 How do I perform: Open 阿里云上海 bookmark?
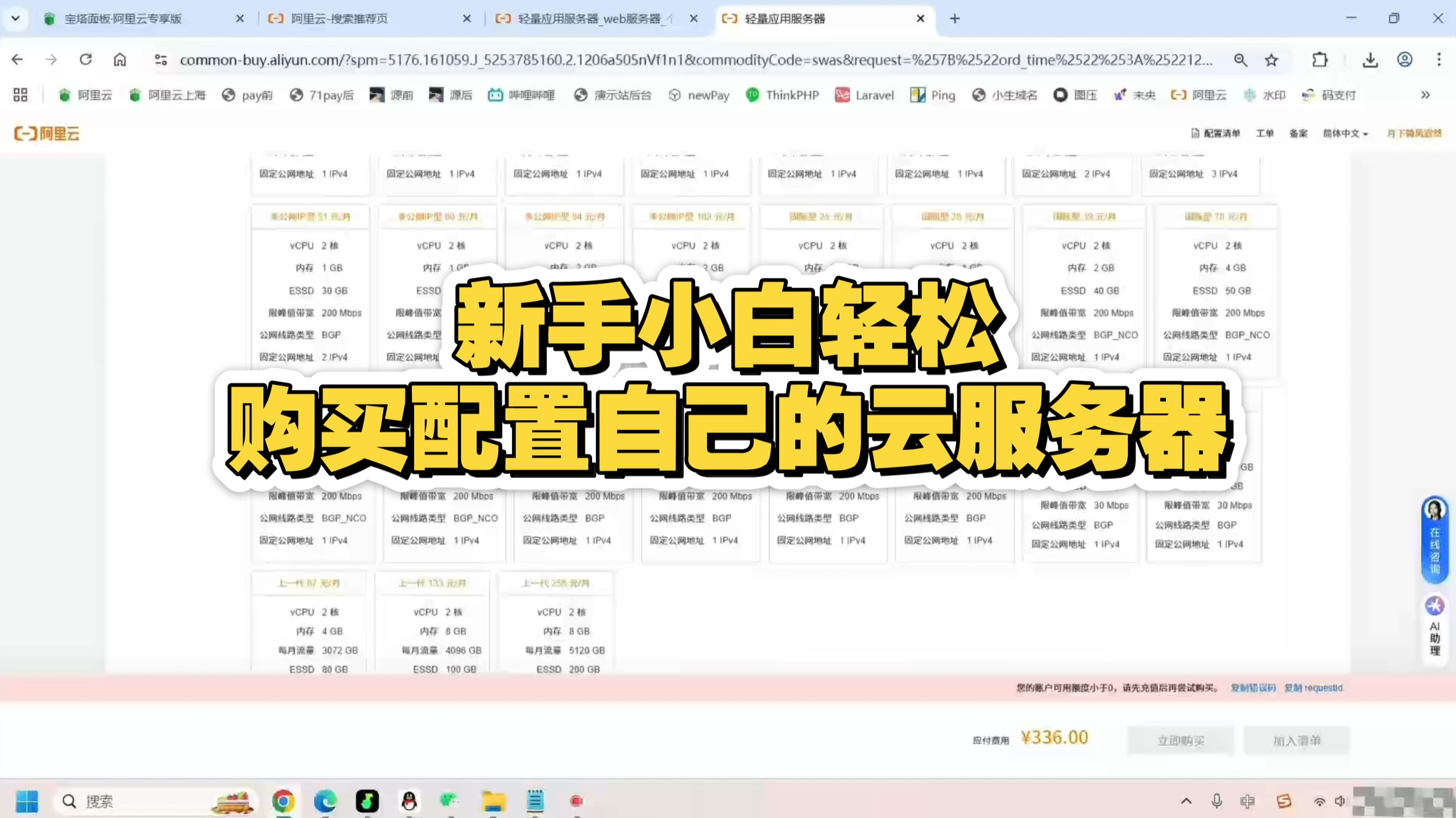[168, 95]
